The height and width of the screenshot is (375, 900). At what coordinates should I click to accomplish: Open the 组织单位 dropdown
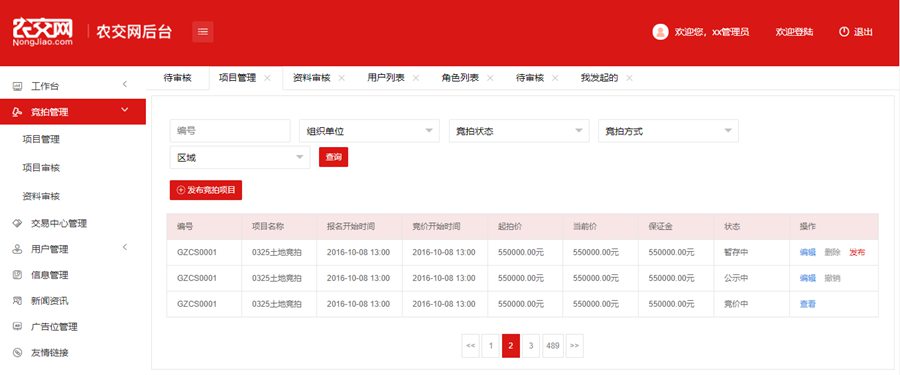point(369,131)
